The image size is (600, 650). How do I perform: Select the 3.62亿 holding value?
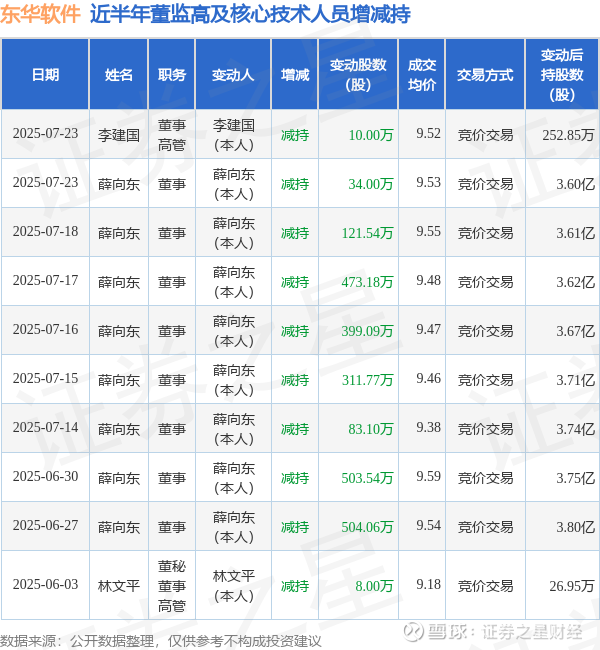tap(575, 281)
